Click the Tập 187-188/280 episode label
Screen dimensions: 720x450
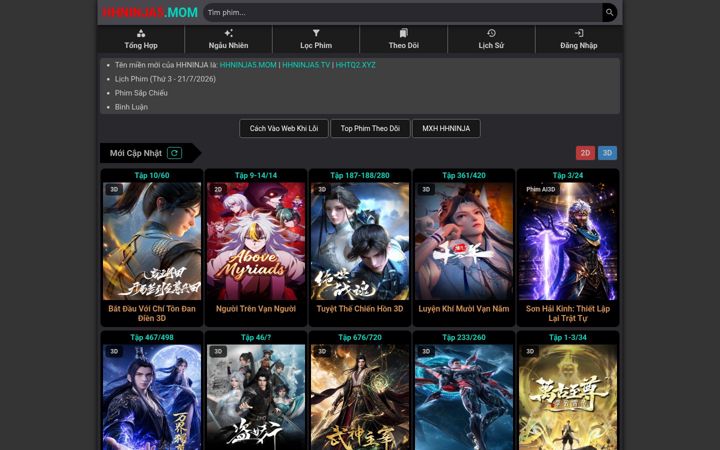[x=360, y=175]
